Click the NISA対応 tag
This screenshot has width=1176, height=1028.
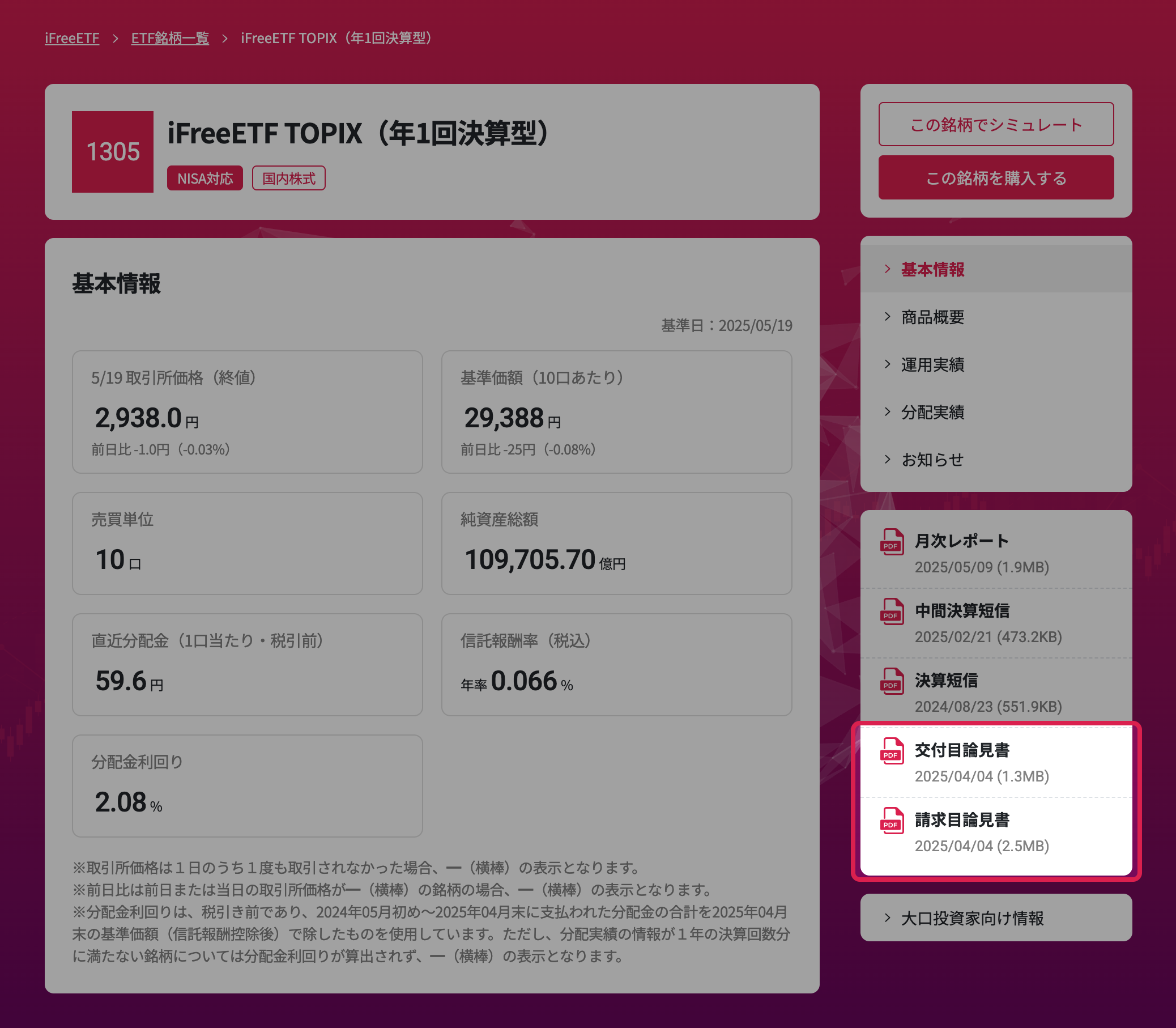pos(204,178)
